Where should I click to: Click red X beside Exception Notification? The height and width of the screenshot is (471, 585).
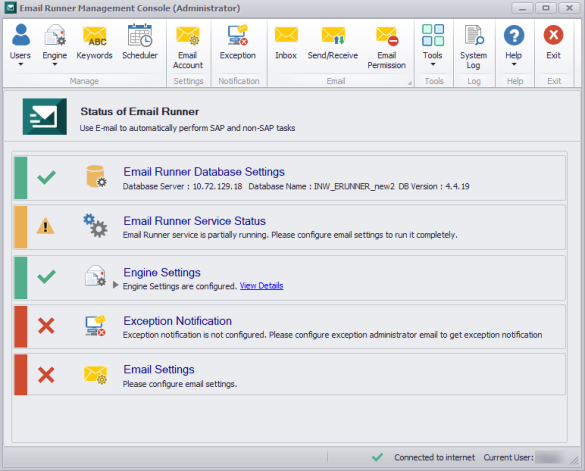click(46, 325)
